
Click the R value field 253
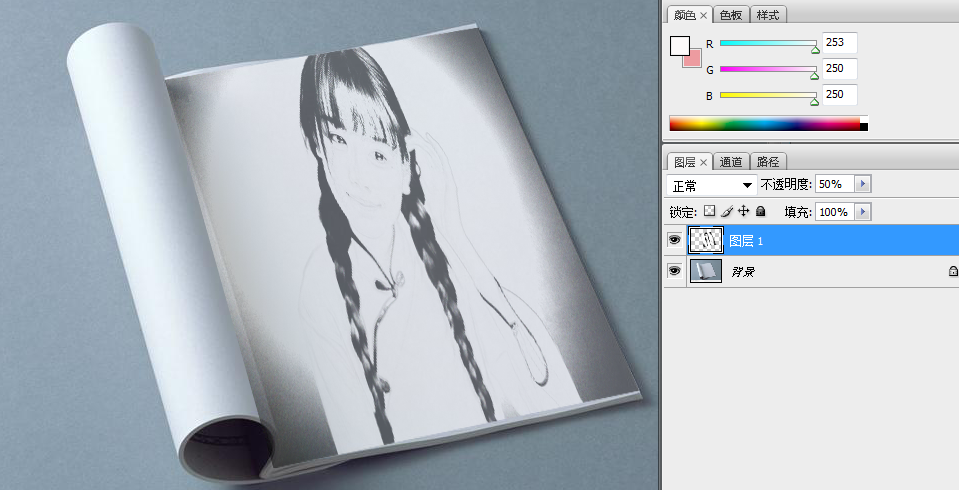[x=840, y=43]
